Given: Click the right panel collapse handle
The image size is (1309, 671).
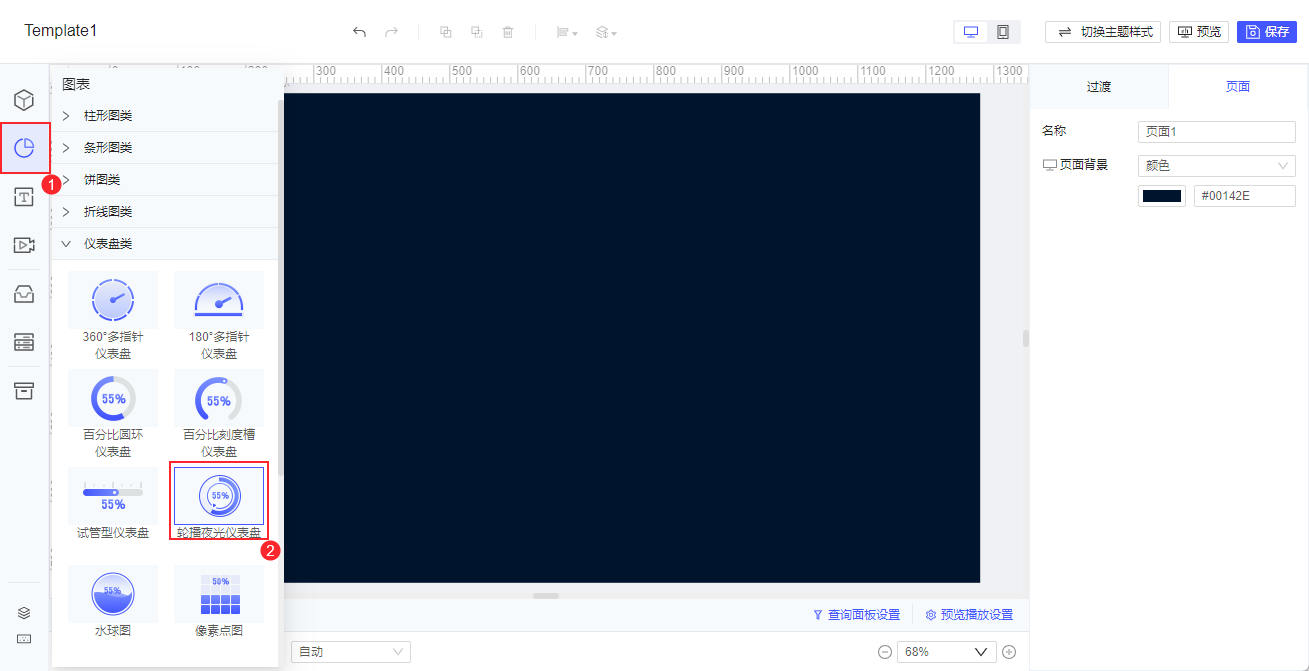Looking at the screenshot, I should click(x=1025, y=338).
